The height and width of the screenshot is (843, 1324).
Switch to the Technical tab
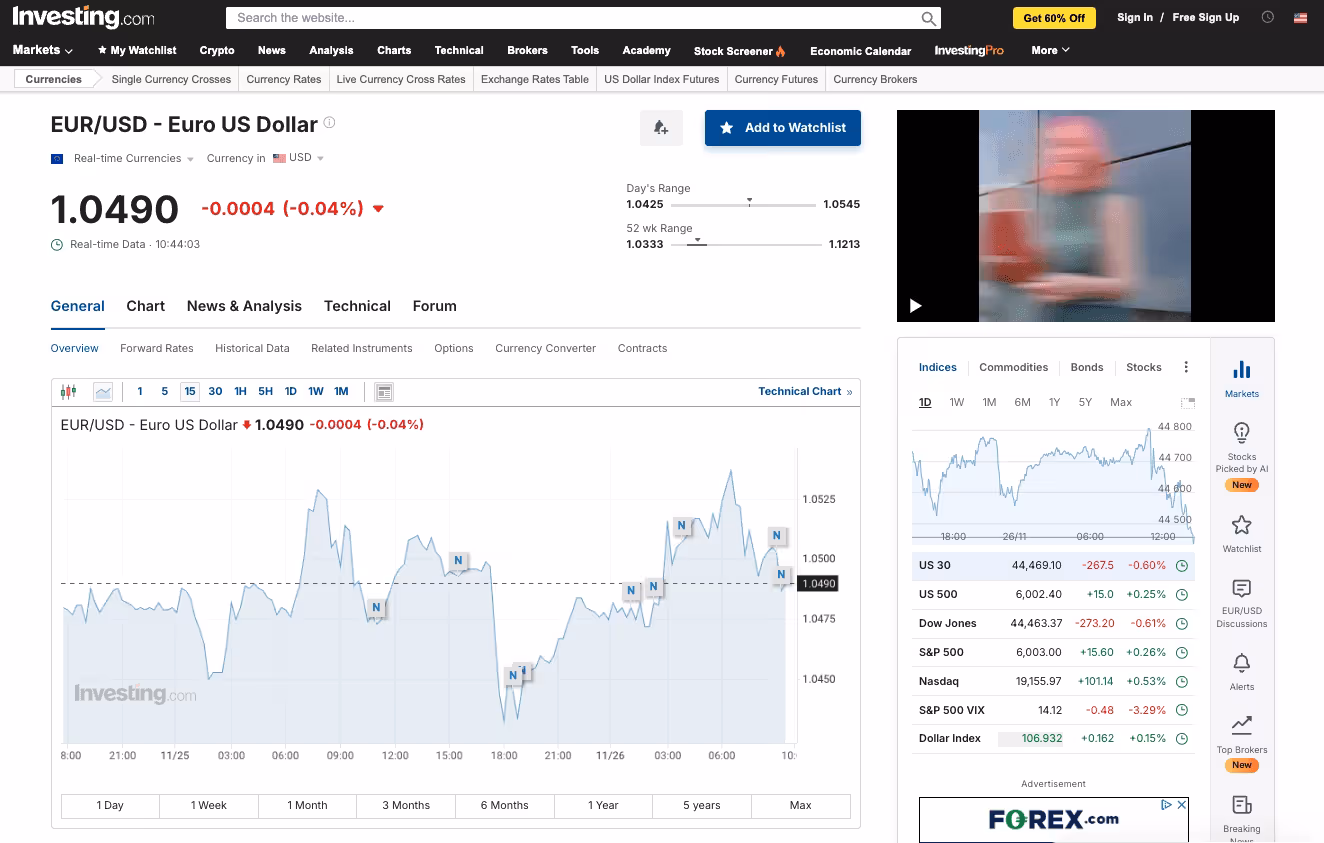[x=357, y=306]
